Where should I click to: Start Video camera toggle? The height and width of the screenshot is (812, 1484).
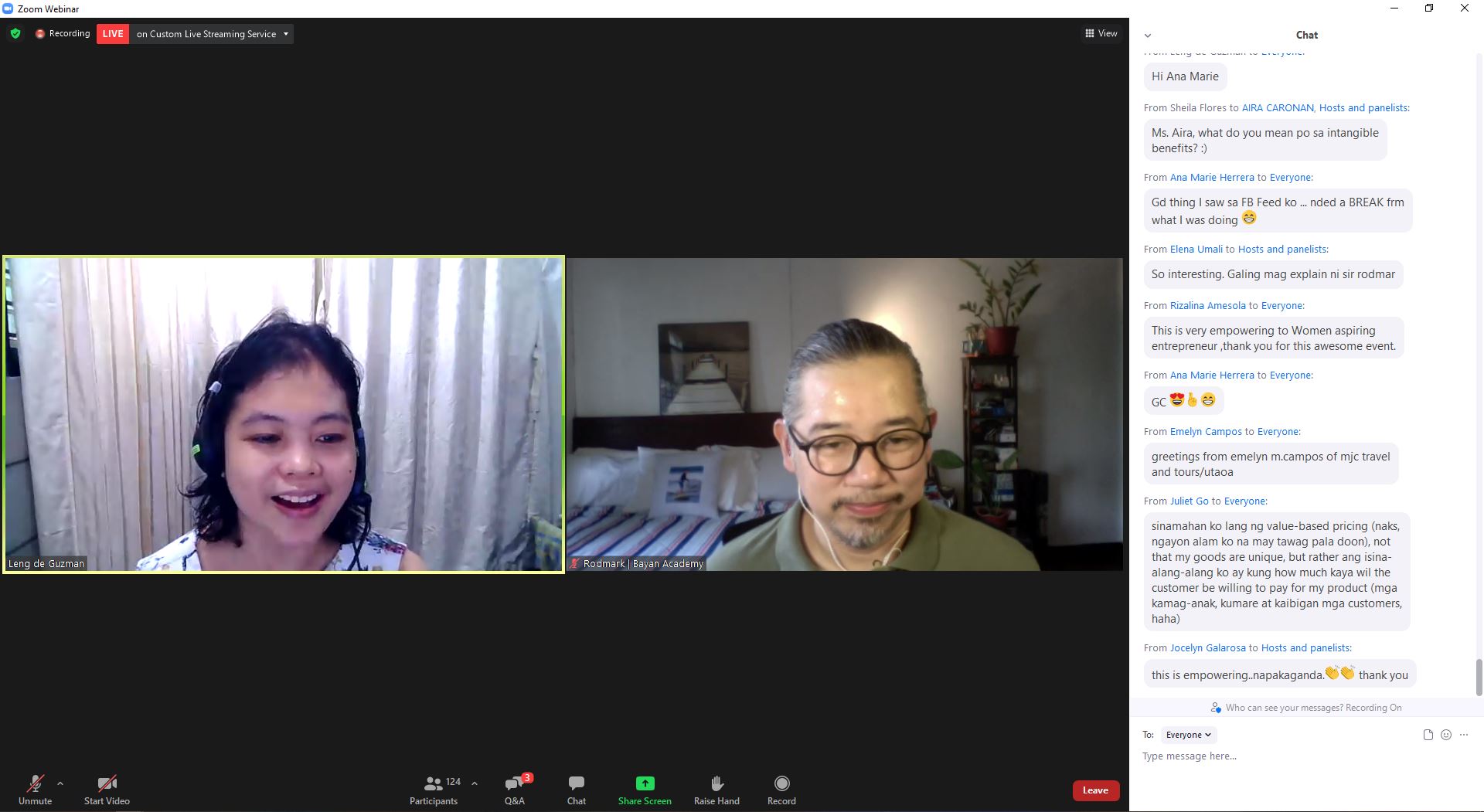coord(107,790)
